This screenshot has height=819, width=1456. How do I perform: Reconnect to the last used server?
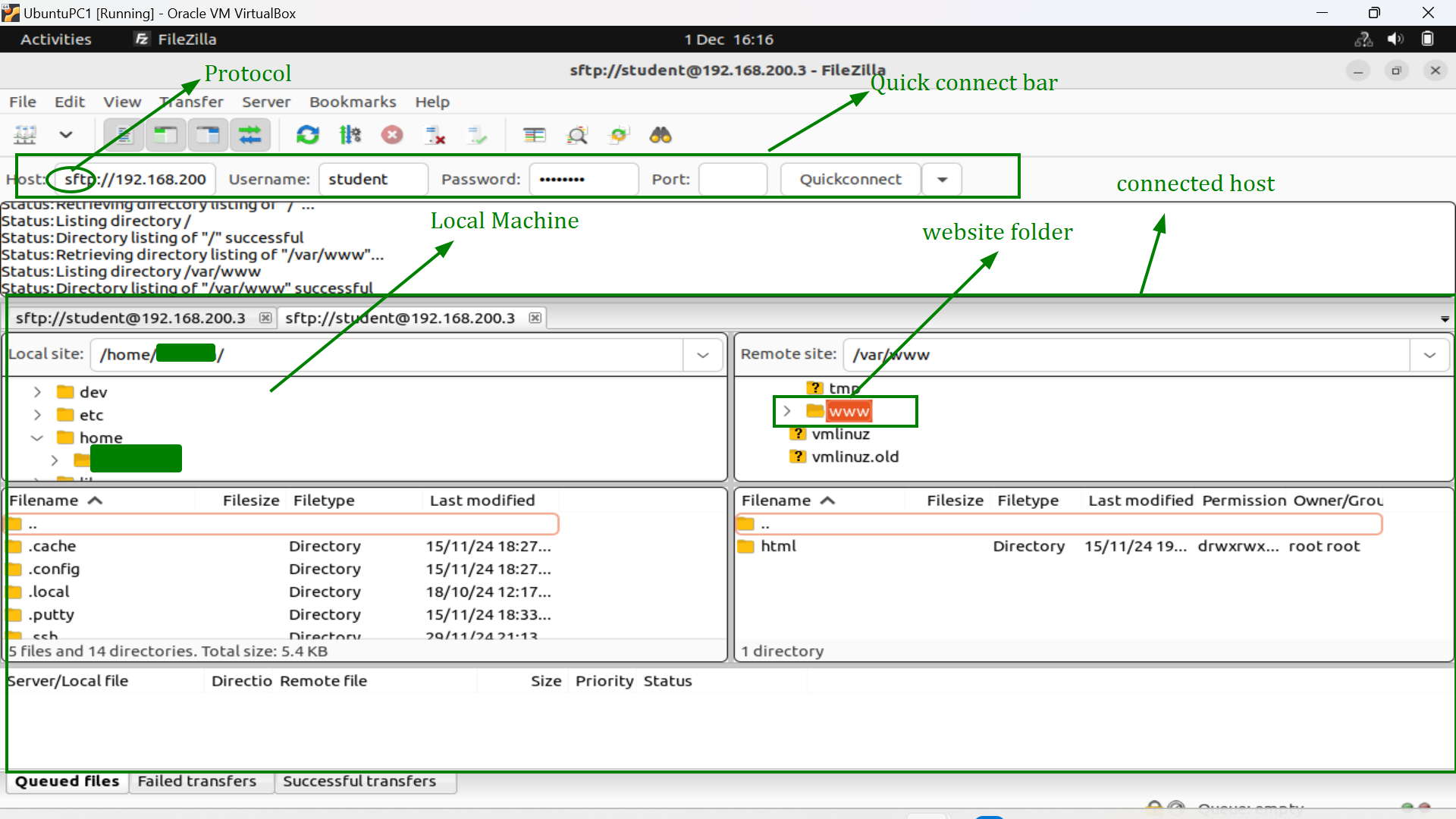pyautogui.click(x=477, y=135)
